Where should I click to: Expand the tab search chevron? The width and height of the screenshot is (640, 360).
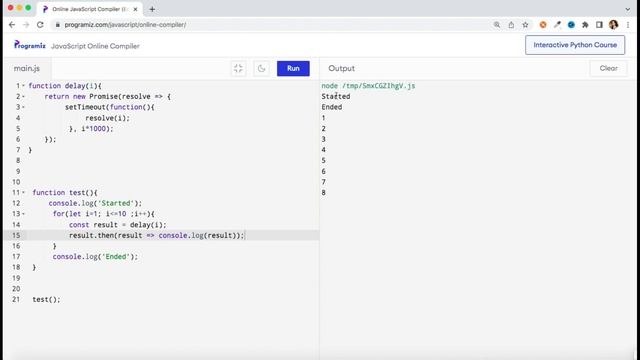pyautogui.click(x=628, y=9)
